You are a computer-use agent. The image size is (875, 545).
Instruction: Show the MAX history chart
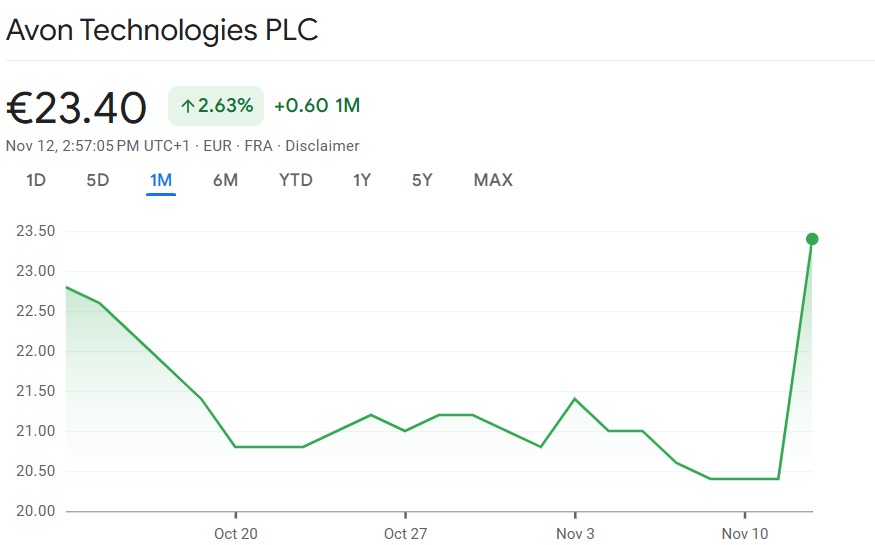coord(493,180)
